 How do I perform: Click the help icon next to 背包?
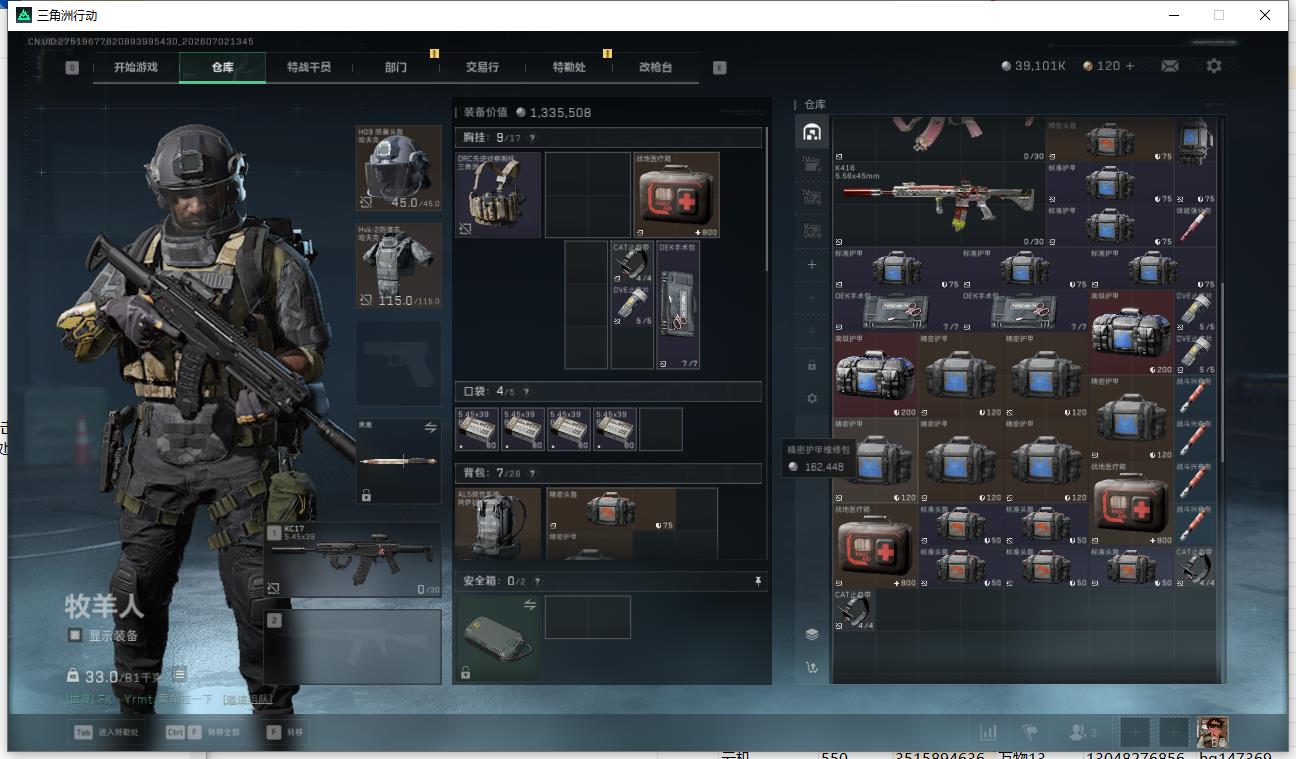coord(532,473)
